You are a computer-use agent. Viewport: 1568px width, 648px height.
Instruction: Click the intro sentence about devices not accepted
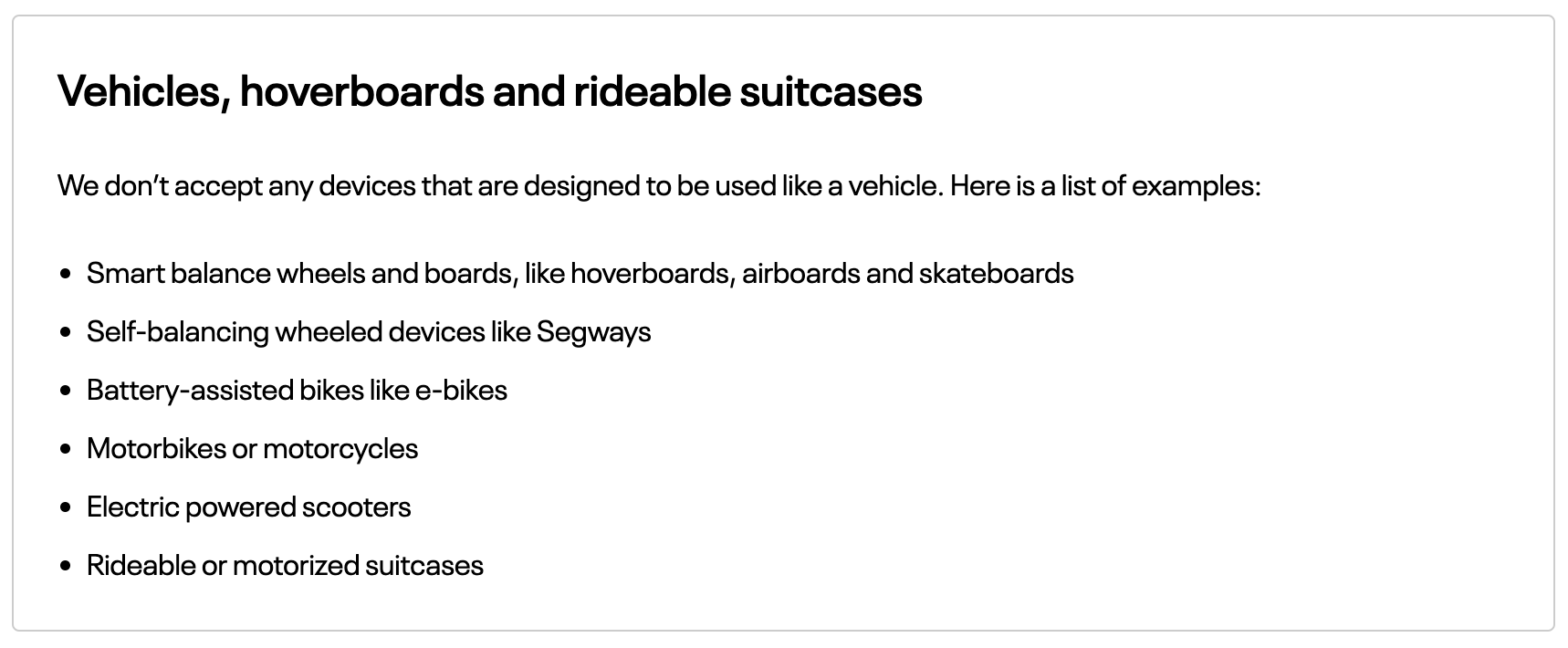(x=658, y=186)
